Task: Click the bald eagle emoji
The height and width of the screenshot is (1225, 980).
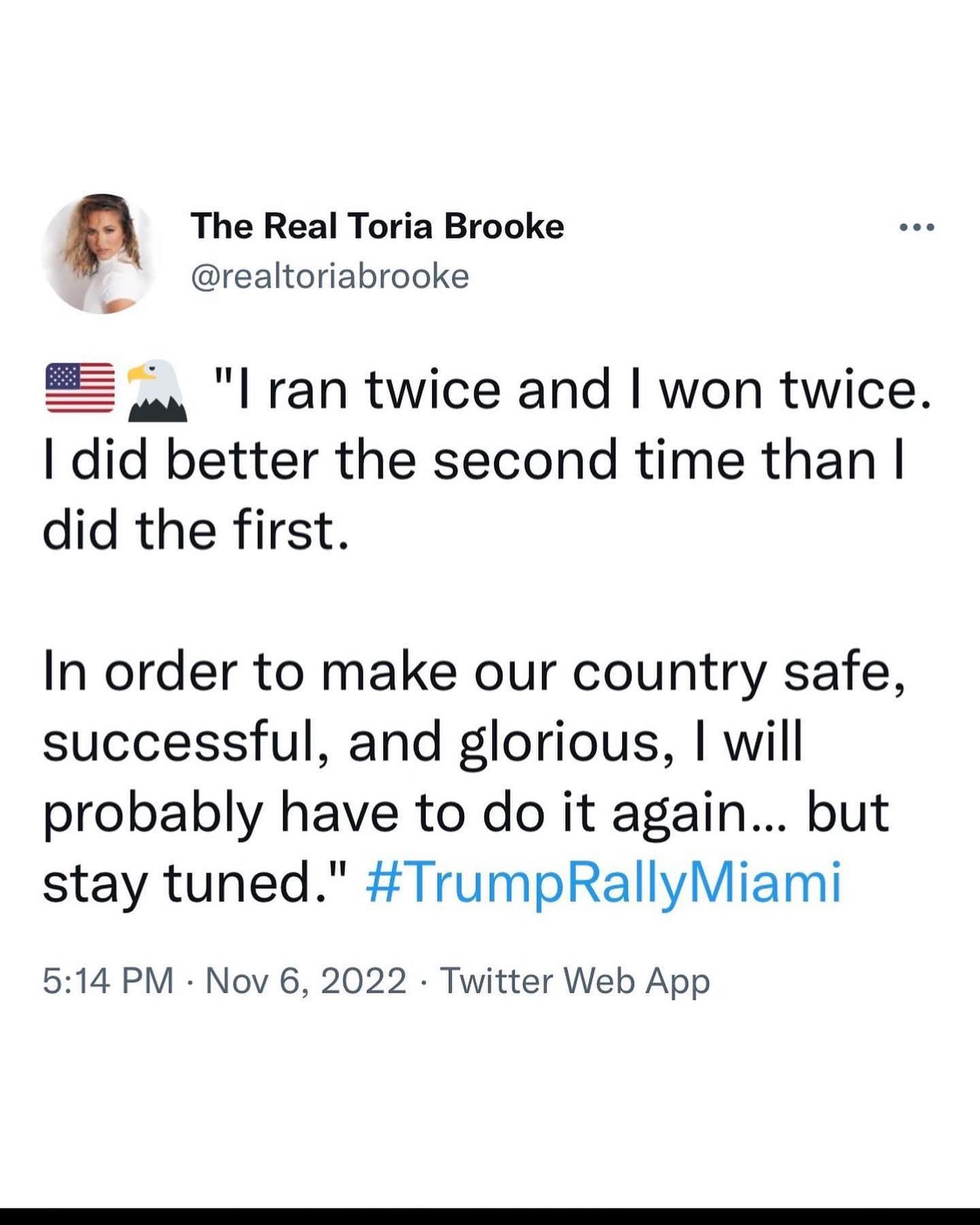Action: coord(157,391)
